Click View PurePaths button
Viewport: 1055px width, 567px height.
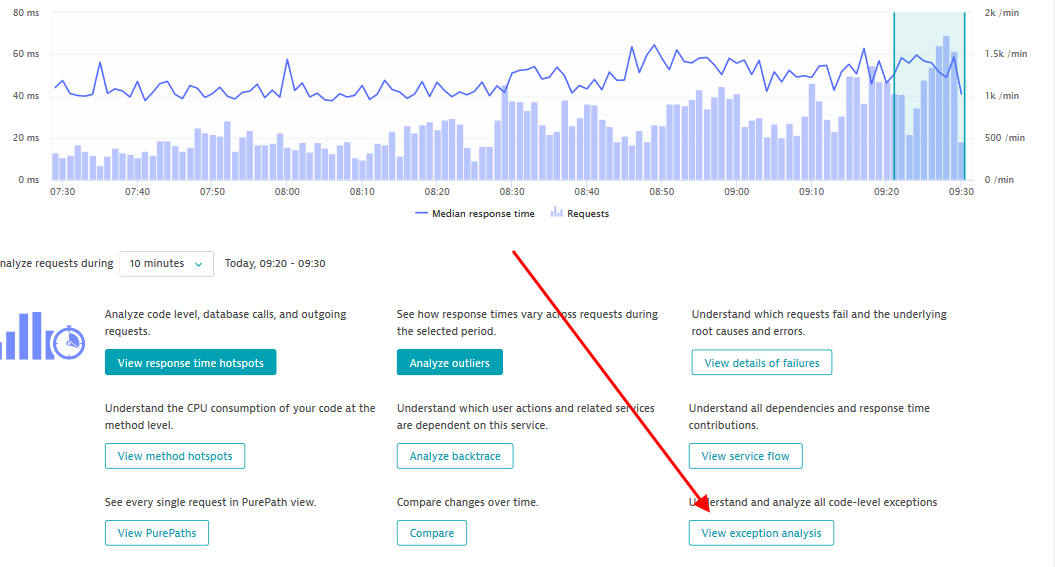pyautogui.click(x=157, y=533)
